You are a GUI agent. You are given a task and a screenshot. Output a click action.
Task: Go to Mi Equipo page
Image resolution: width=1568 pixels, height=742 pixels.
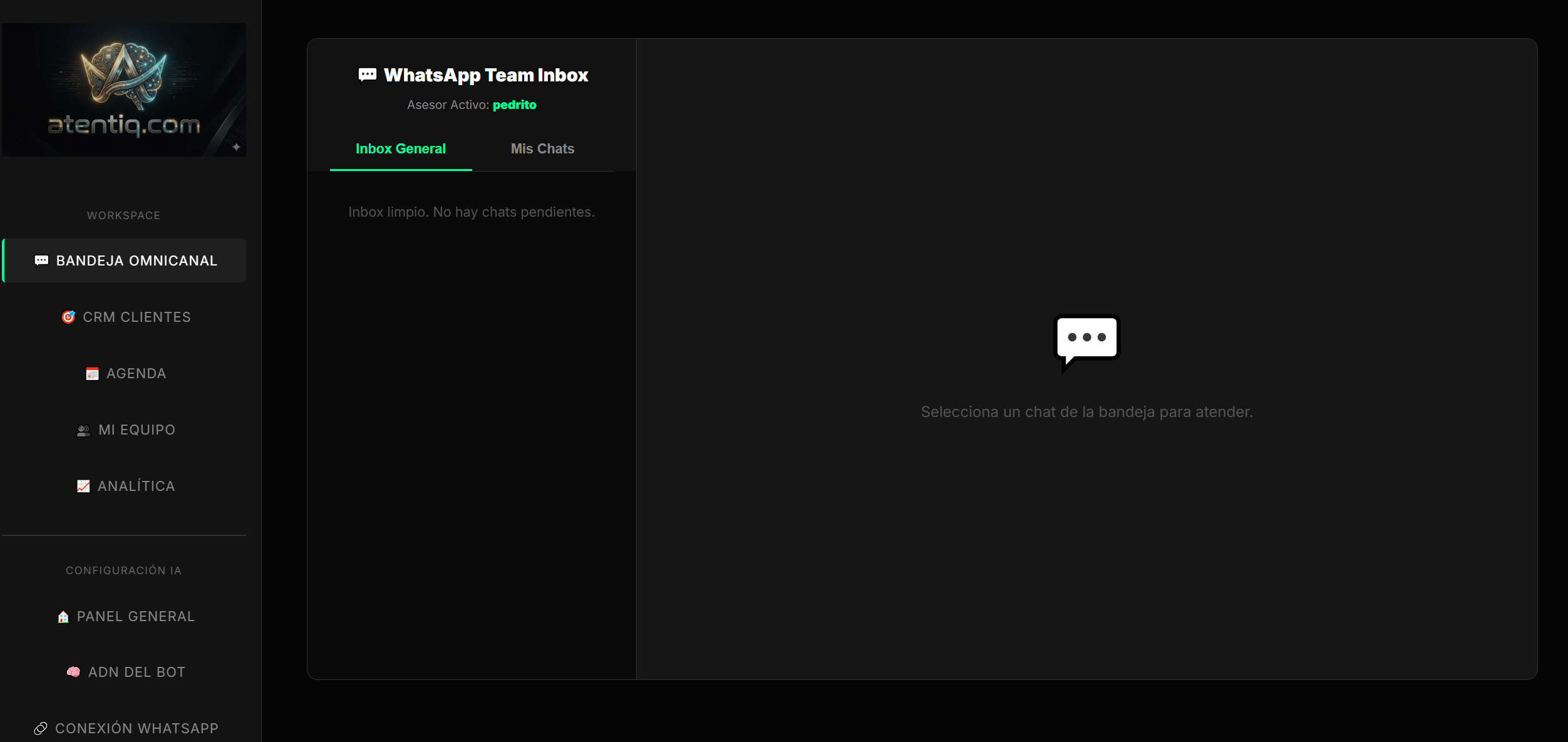[137, 430]
